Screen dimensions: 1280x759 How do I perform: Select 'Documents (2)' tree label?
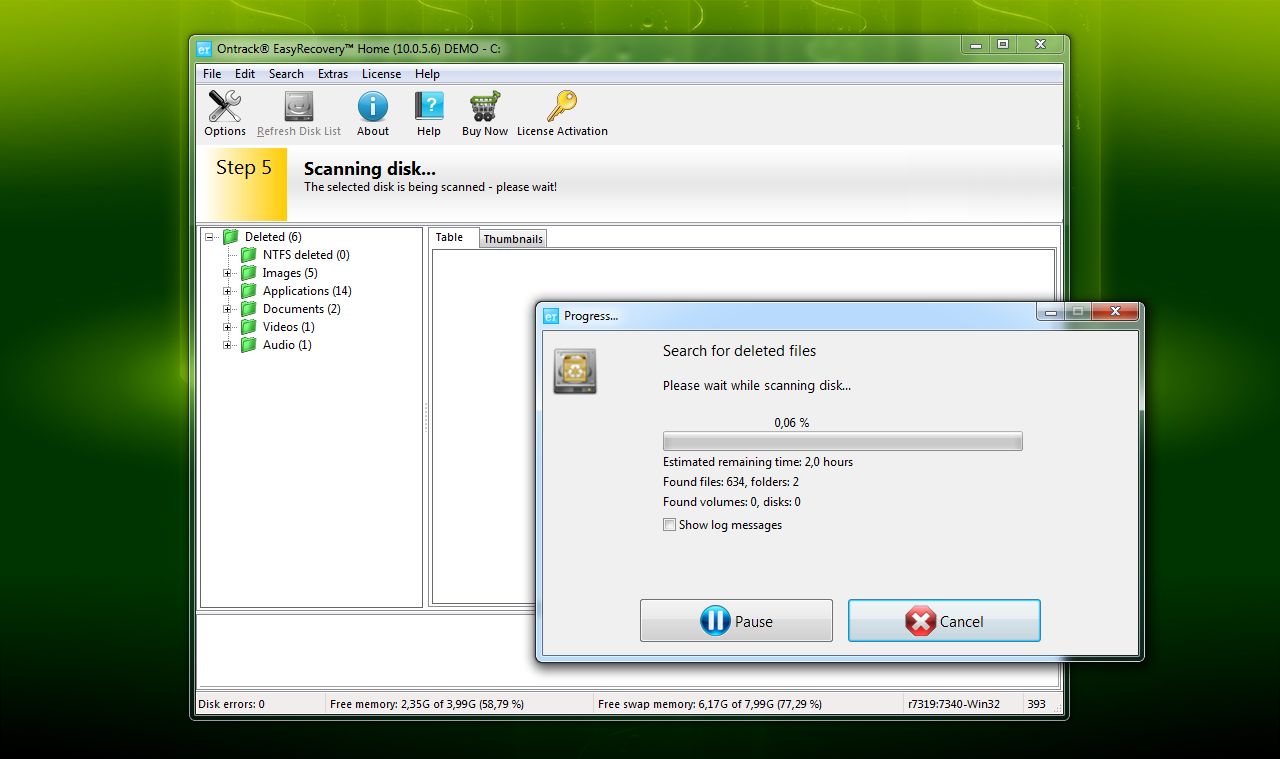coord(301,309)
